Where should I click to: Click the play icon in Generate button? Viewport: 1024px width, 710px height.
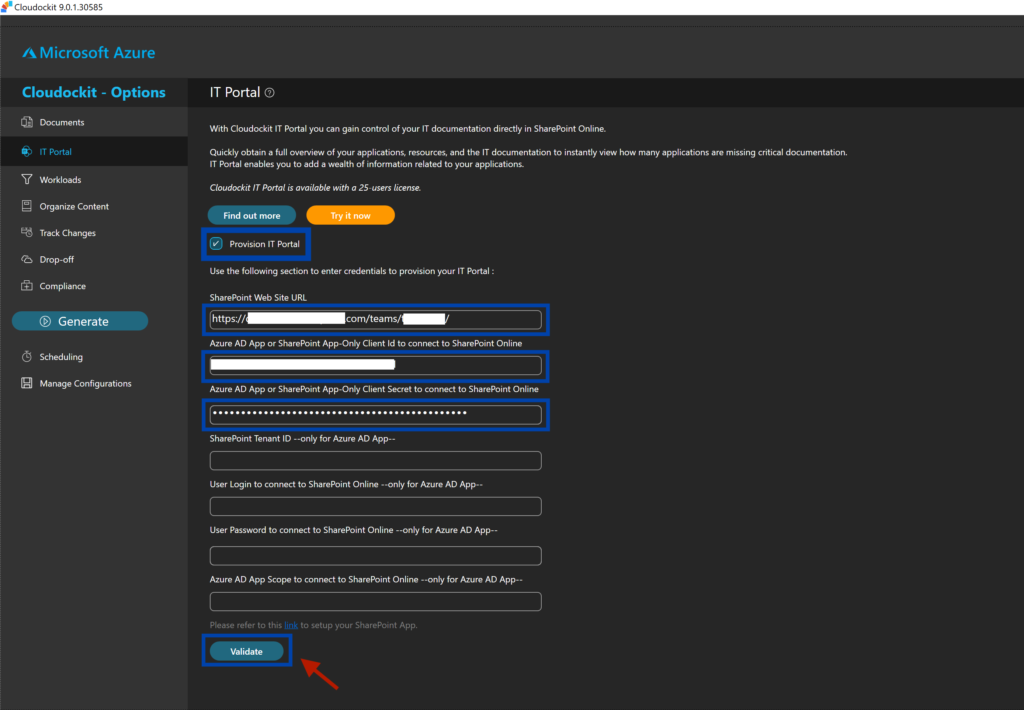pos(45,321)
